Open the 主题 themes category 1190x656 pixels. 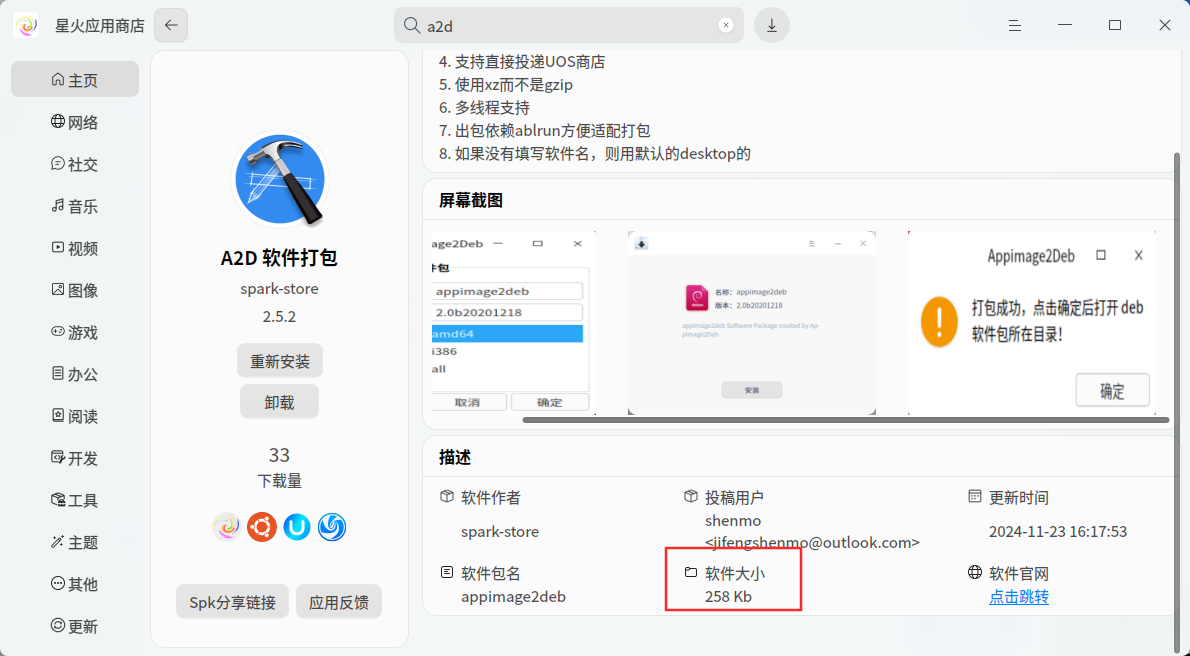[x=74, y=542]
